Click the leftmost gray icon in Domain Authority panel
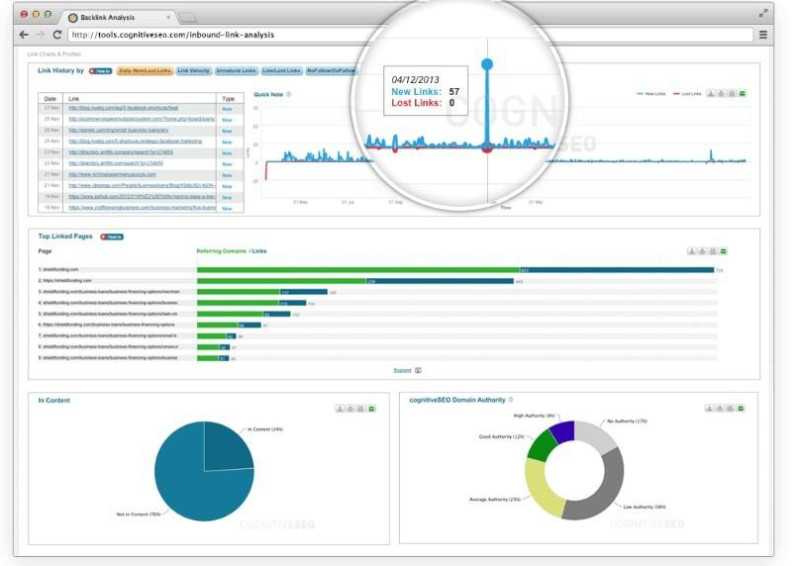 (x=709, y=408)
